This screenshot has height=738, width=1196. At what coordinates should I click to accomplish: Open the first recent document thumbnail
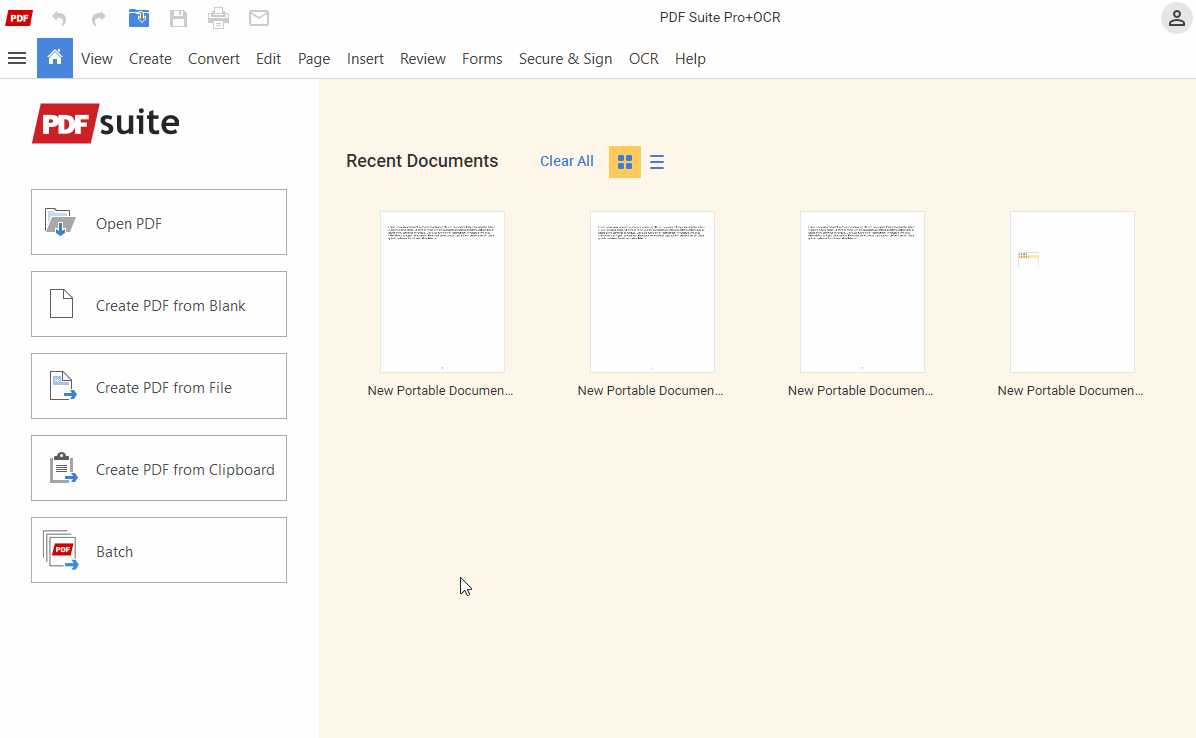442,292
